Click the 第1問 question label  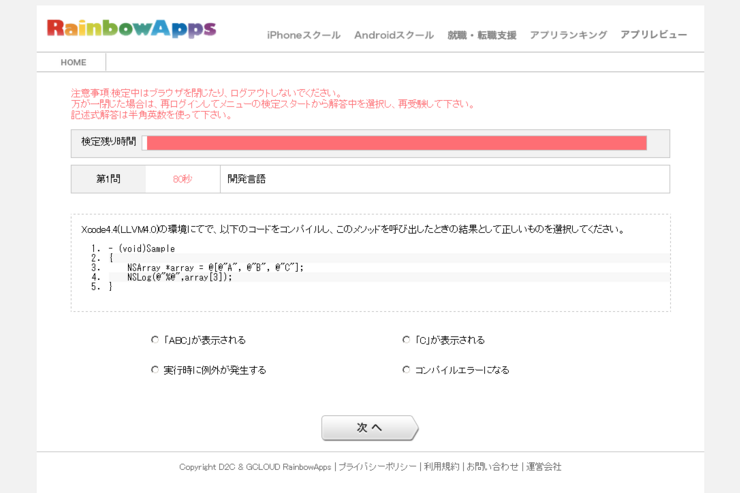tap(108, 179)
